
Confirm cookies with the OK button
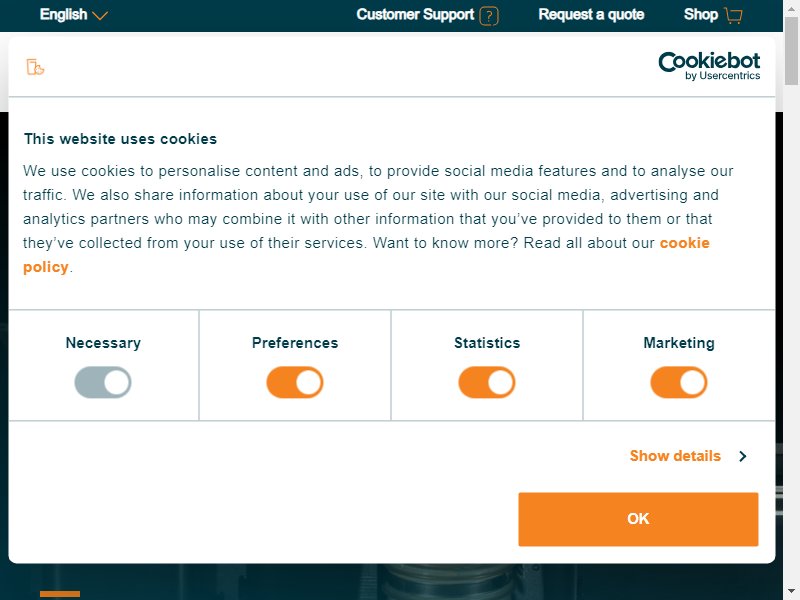(638, 519)
